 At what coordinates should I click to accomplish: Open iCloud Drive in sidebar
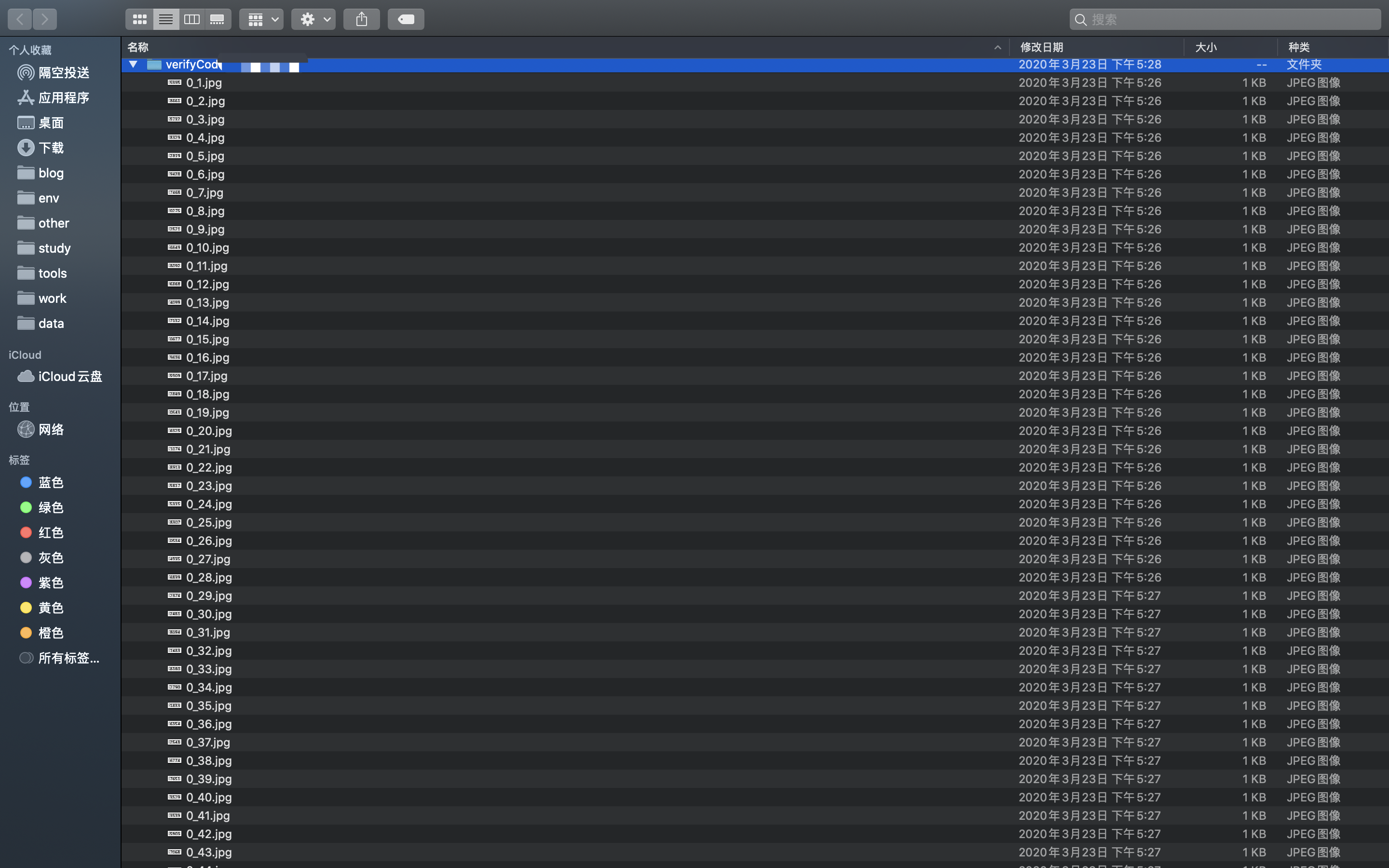click(x=69, y=377)
